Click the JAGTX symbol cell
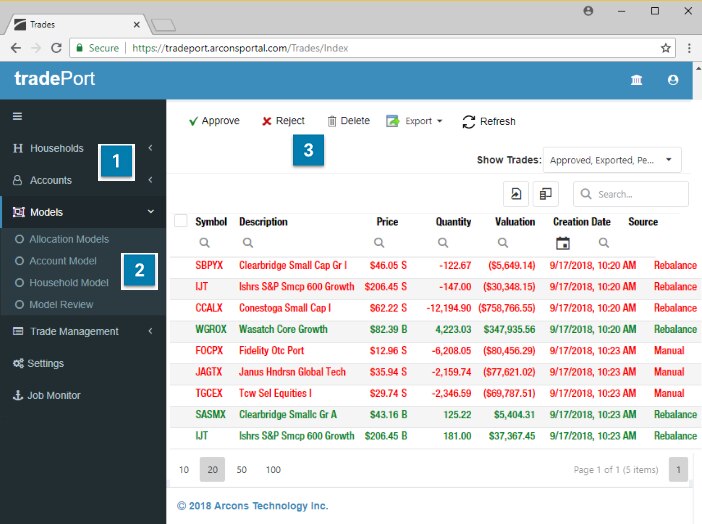Viewport: 702px width, 524px height. [x=208, y=372]
